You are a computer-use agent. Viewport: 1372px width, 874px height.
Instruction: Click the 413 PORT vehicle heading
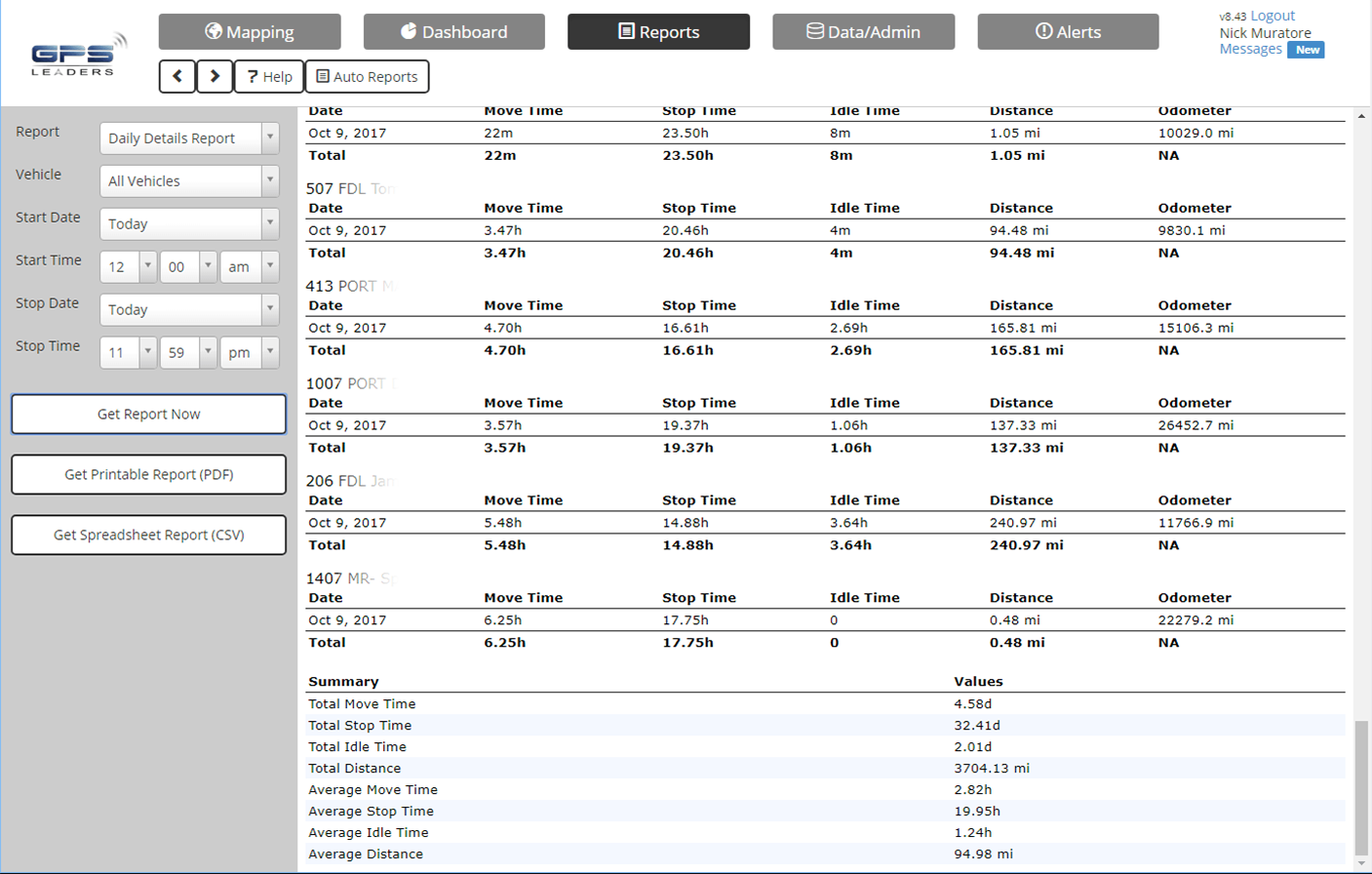pyautogui.click(x=351, y=286)
